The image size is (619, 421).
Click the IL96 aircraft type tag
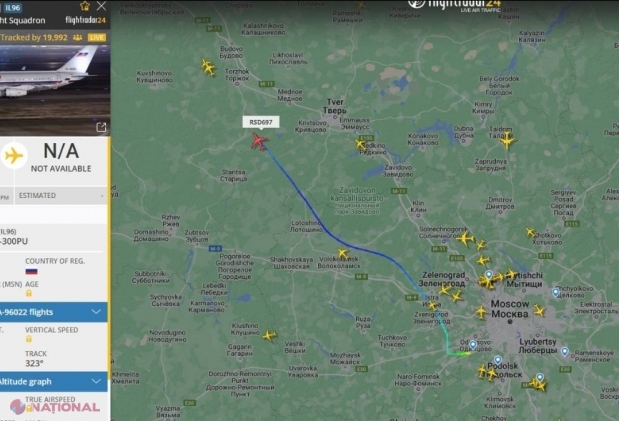pyautogui.click(x=13, y=8)
